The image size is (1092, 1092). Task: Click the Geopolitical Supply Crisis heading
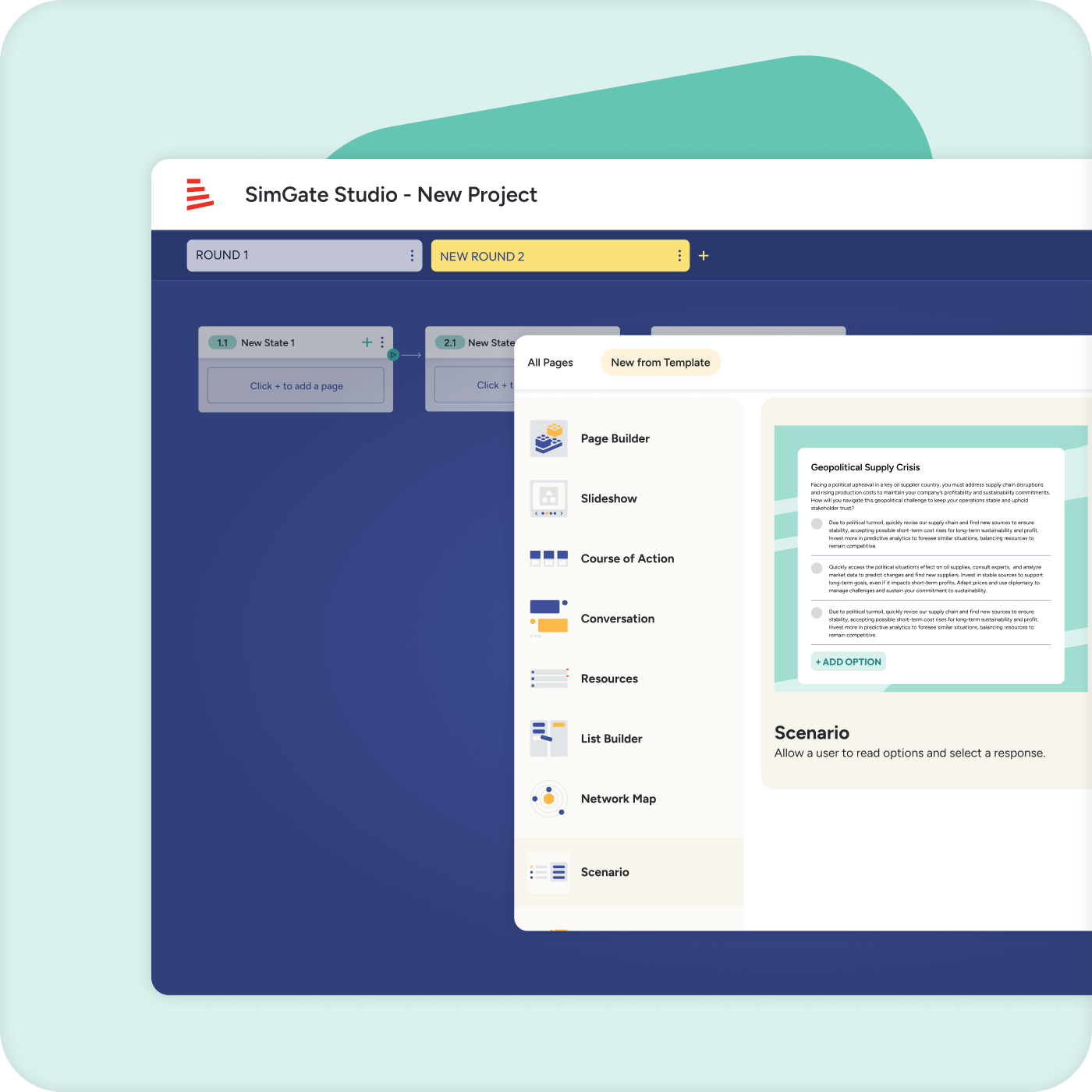pyautogui.click(x=865, y=467)
